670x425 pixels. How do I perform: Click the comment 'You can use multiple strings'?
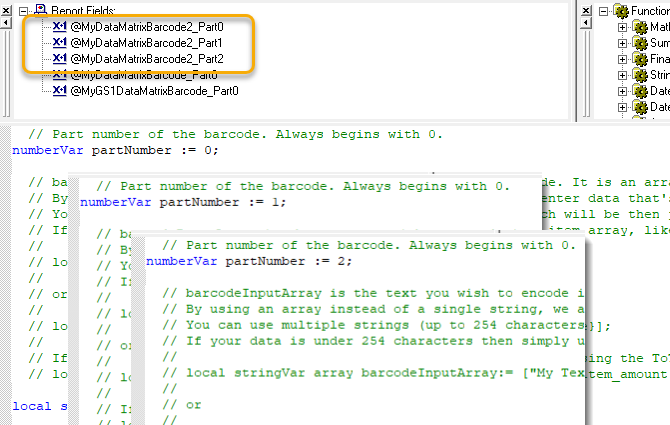(x=373, y=325)
